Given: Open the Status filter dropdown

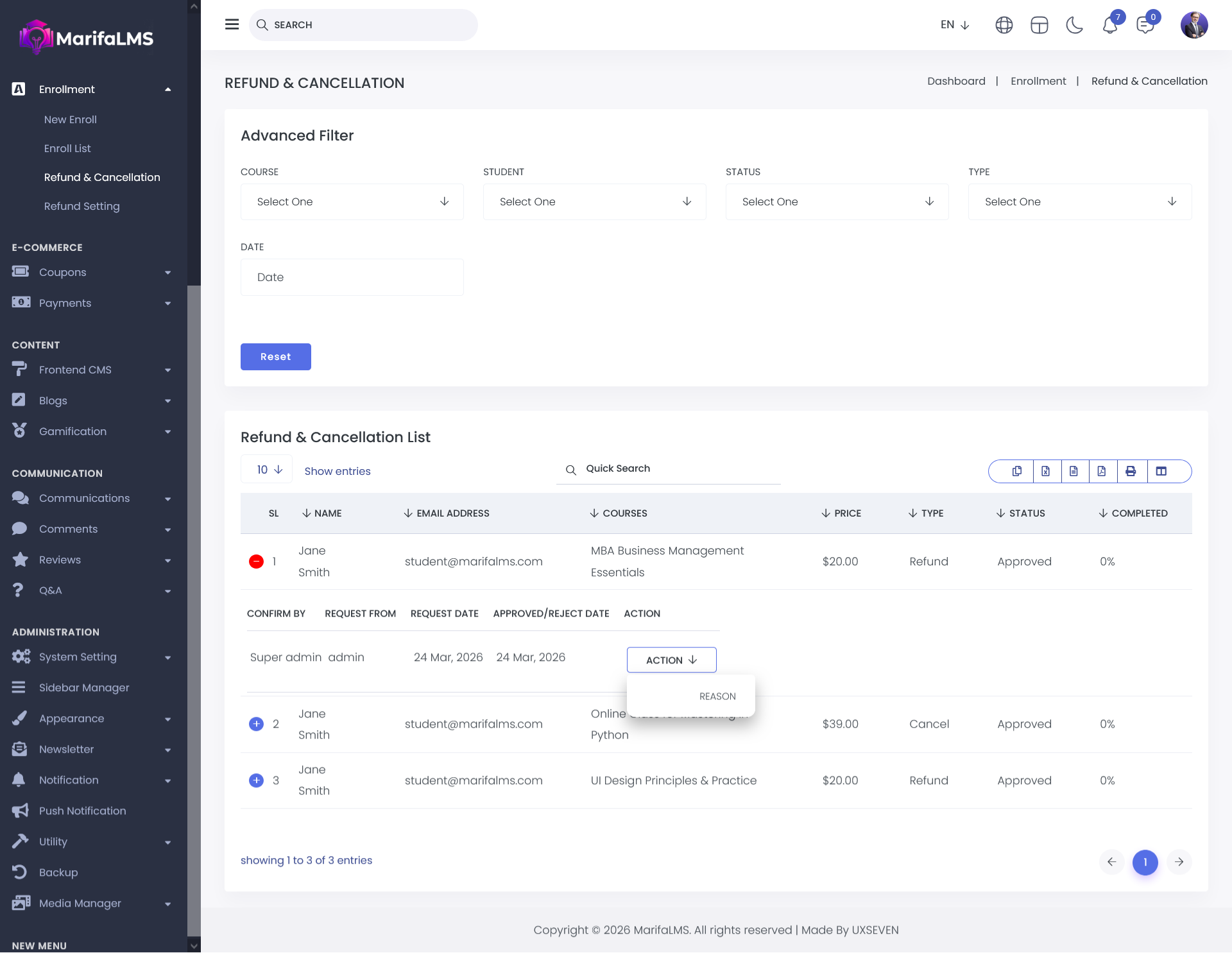Looking at the screenshot, I should click(837, 202).
